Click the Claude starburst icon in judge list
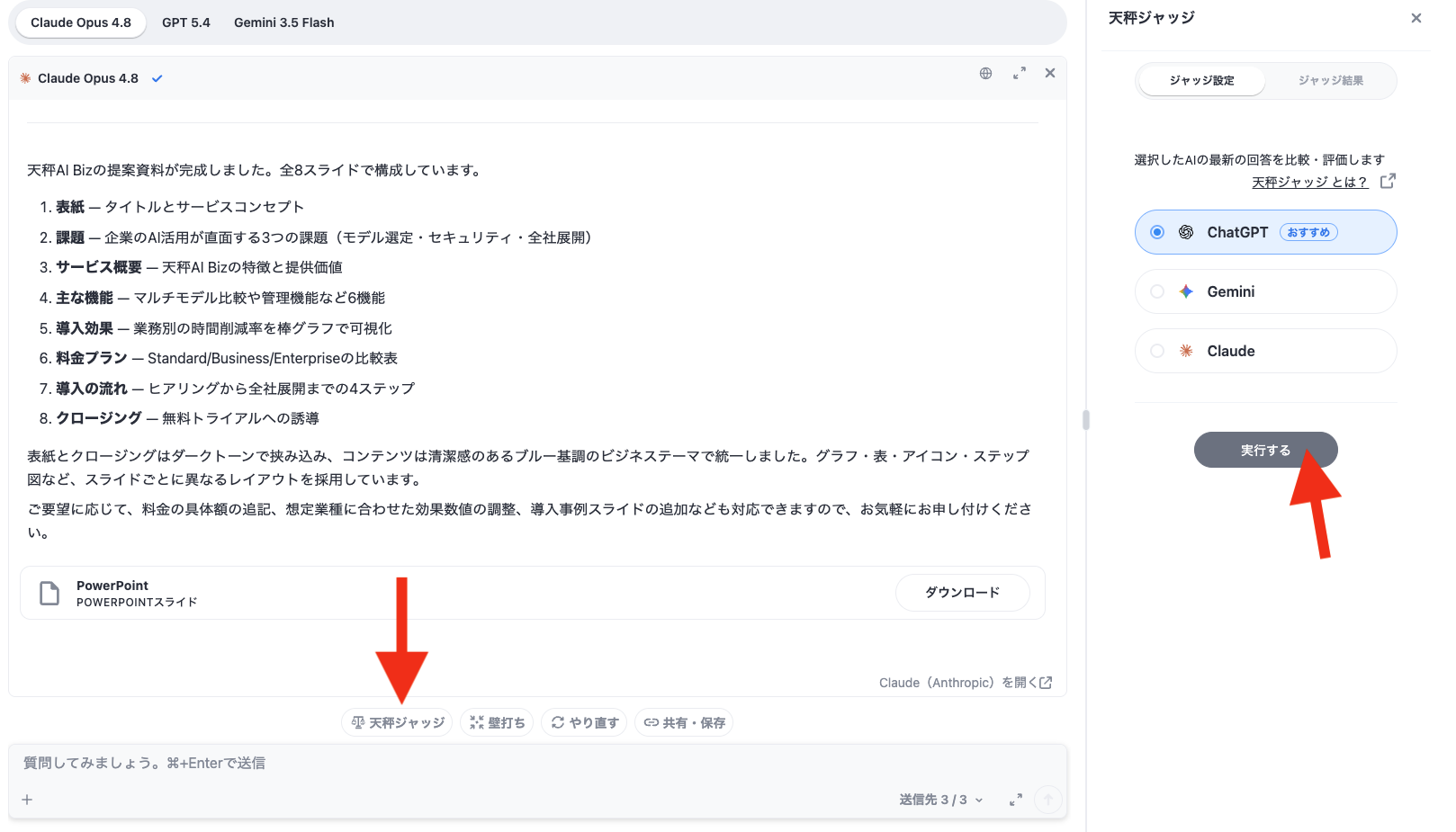This screenshot has width=1456, height=832. [1186, 351]
